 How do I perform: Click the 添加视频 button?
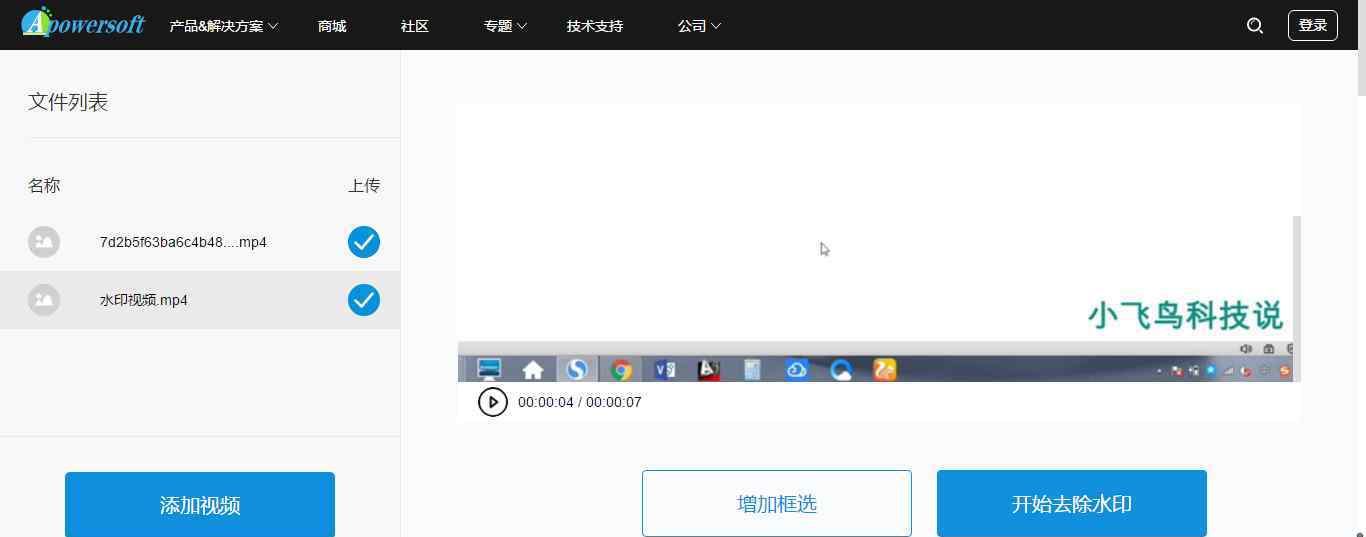coord(200,505)
